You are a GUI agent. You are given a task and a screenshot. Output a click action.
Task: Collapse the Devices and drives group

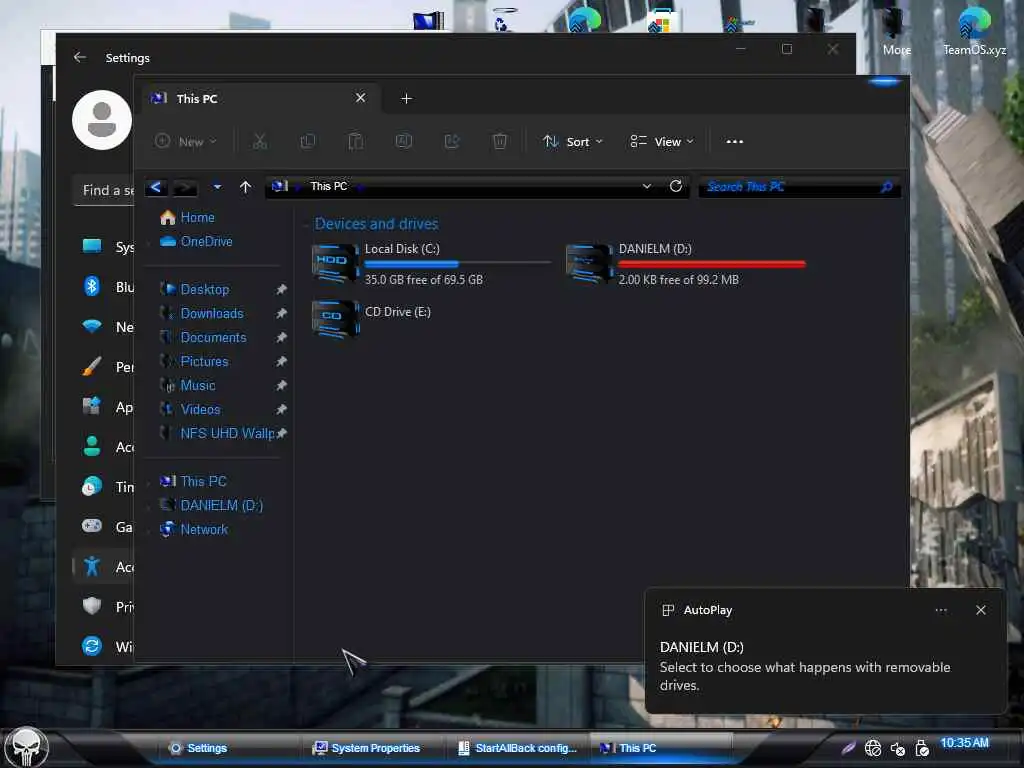coord(305,225)
